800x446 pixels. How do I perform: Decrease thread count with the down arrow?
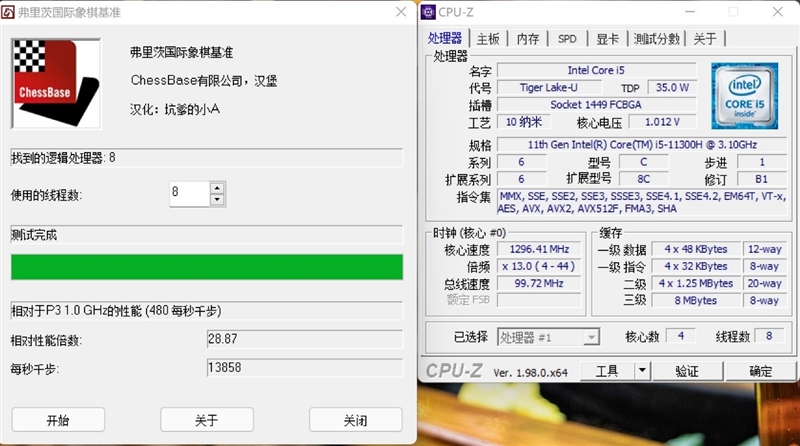217,200
